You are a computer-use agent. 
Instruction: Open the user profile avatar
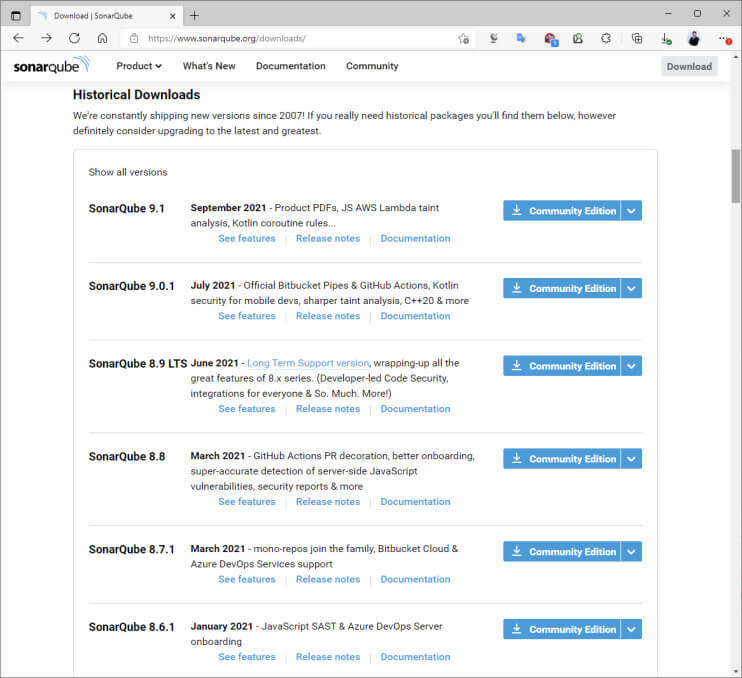pyautogui.click(x=694, y=38)
